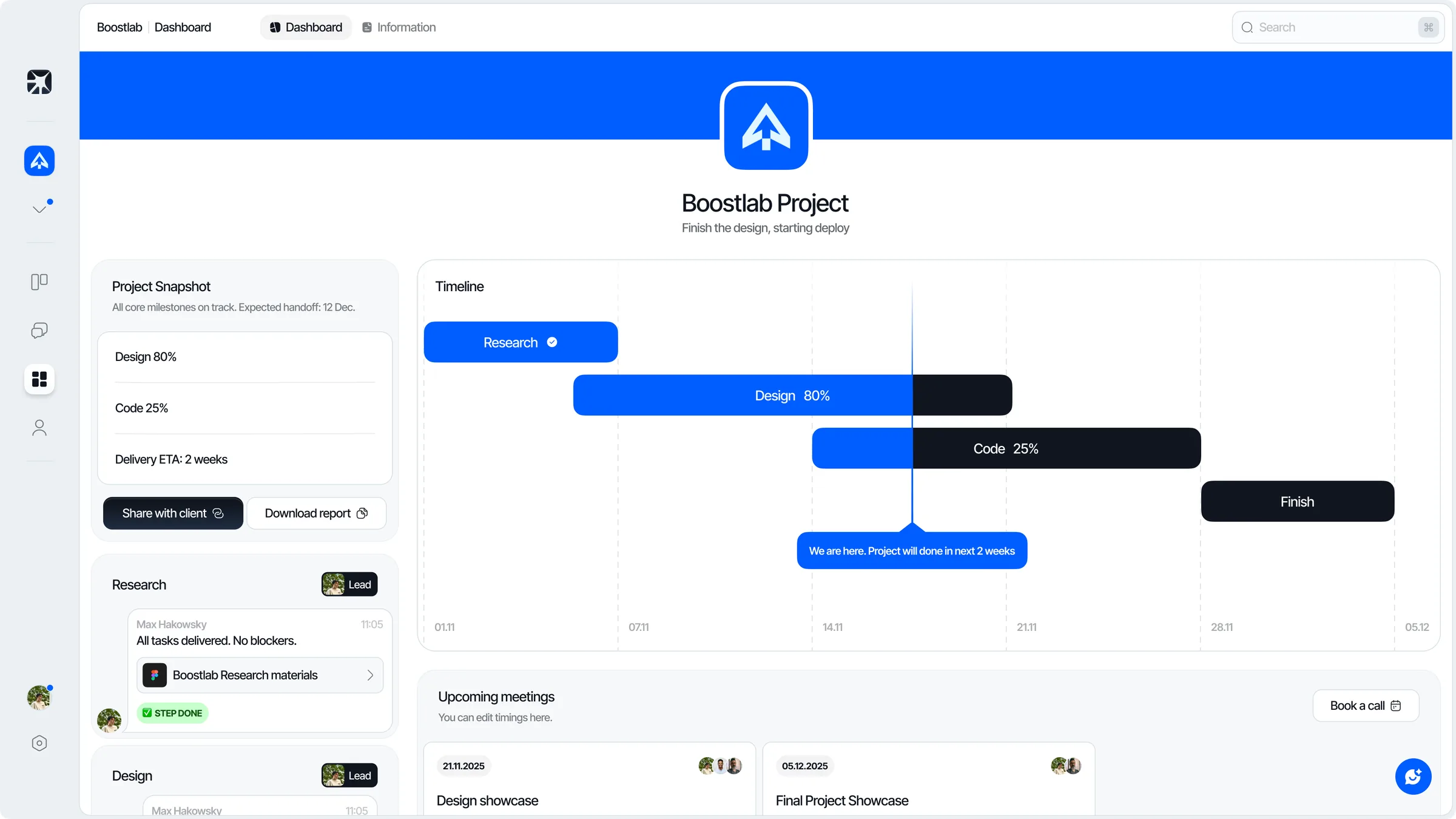
Task: Click the Boostlab breadcrumb
Action: coord(120,27)
